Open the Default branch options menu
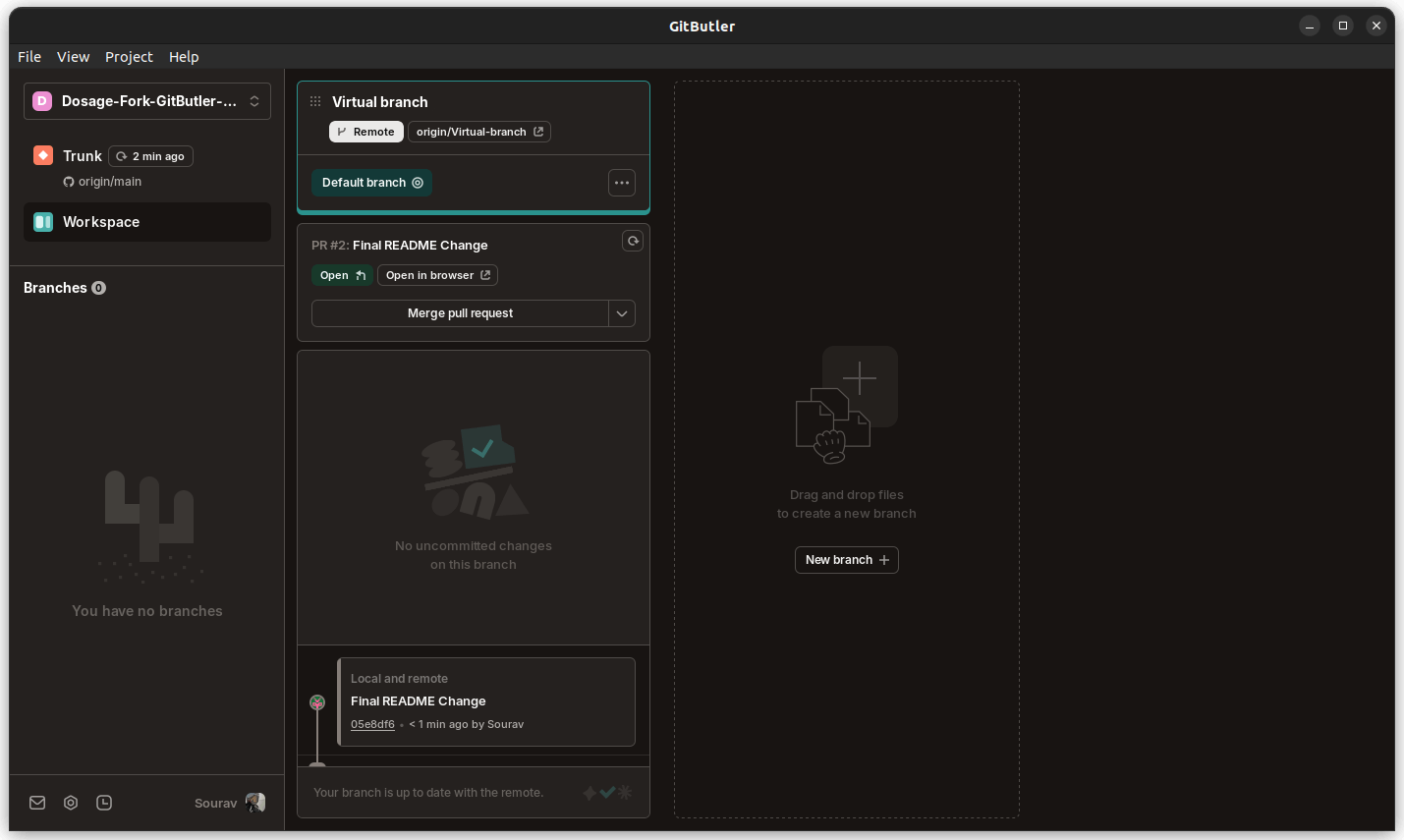This screenshot has height=840, width=1404. point(621,182)
